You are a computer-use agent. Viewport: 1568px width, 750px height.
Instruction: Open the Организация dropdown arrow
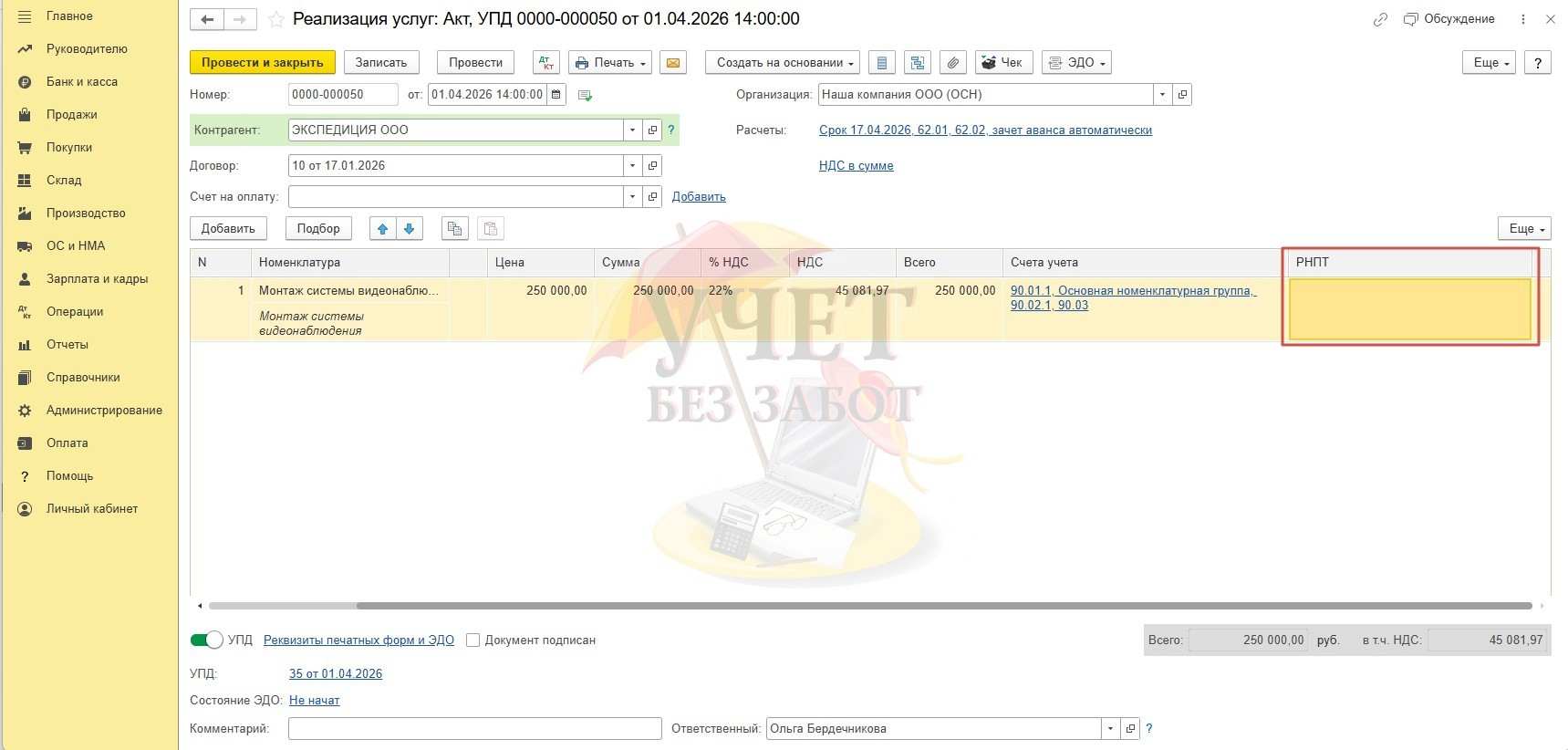1162,95
